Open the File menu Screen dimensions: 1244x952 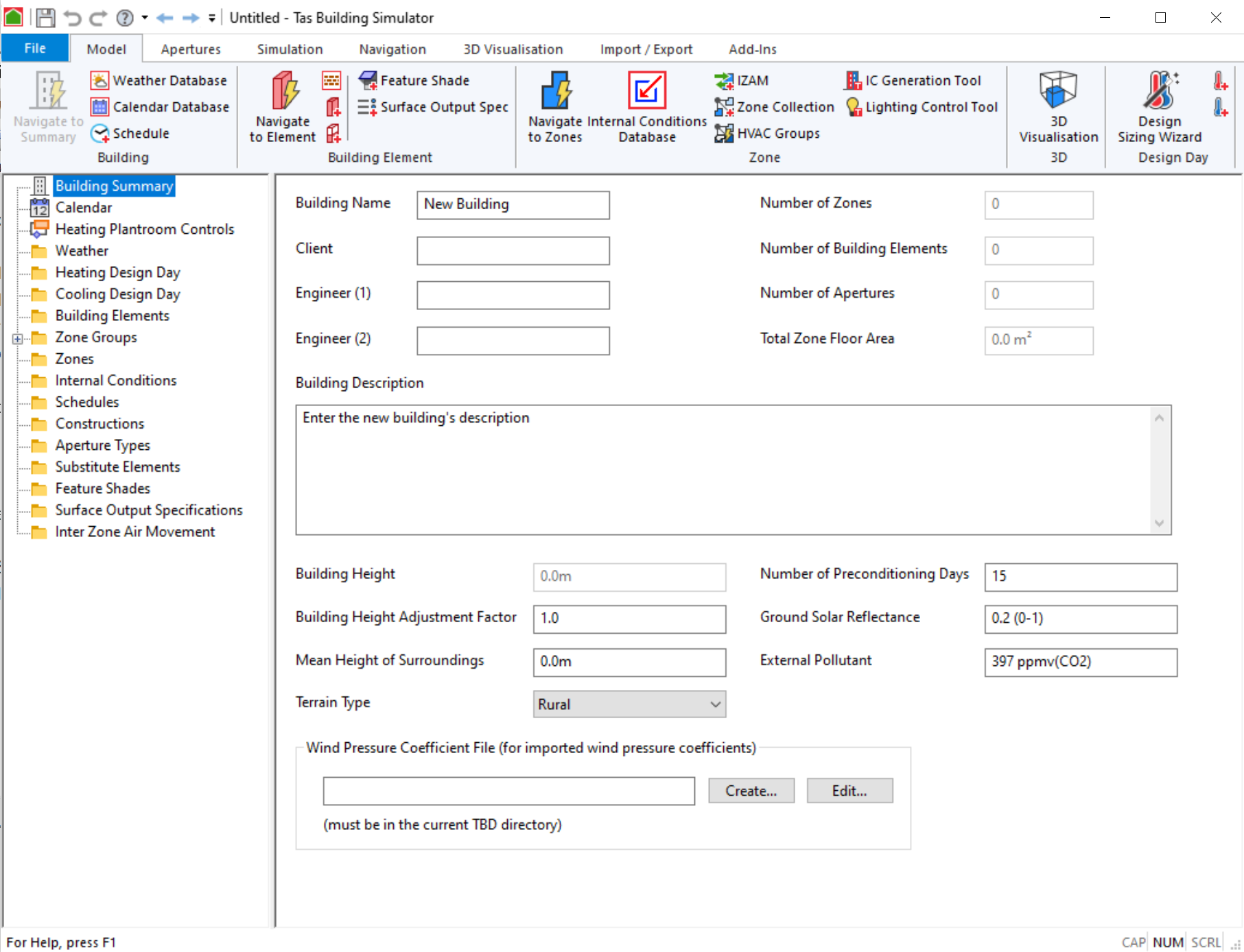click(x=35, y=48)
